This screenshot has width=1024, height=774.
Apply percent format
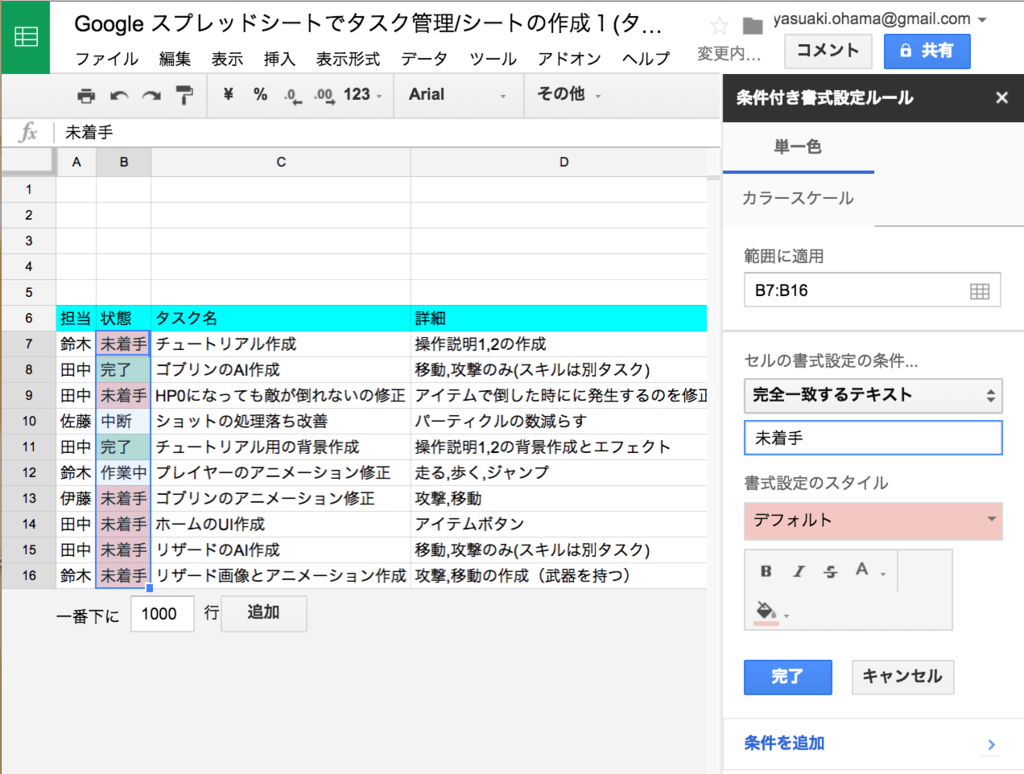261,95
